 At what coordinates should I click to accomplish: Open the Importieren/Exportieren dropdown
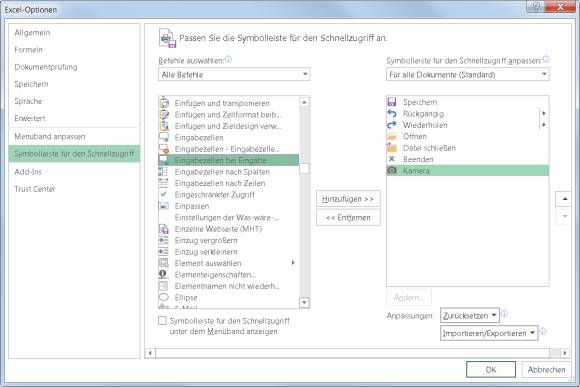(x=489, y=333)
